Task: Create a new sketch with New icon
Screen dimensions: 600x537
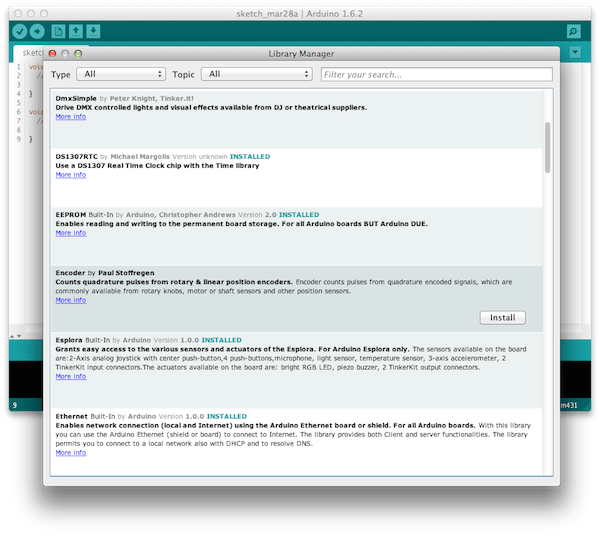Action: 58,31
